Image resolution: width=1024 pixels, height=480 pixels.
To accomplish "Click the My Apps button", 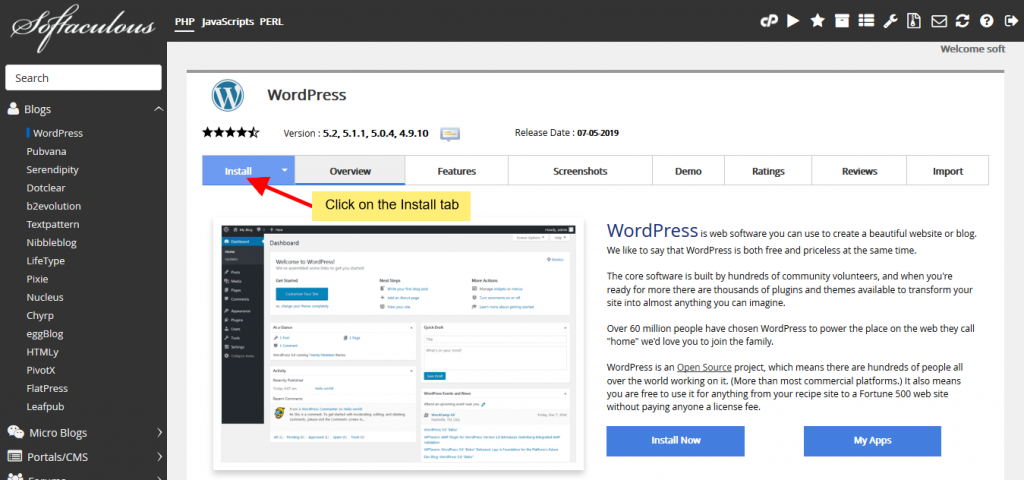I will click(872, 441).
